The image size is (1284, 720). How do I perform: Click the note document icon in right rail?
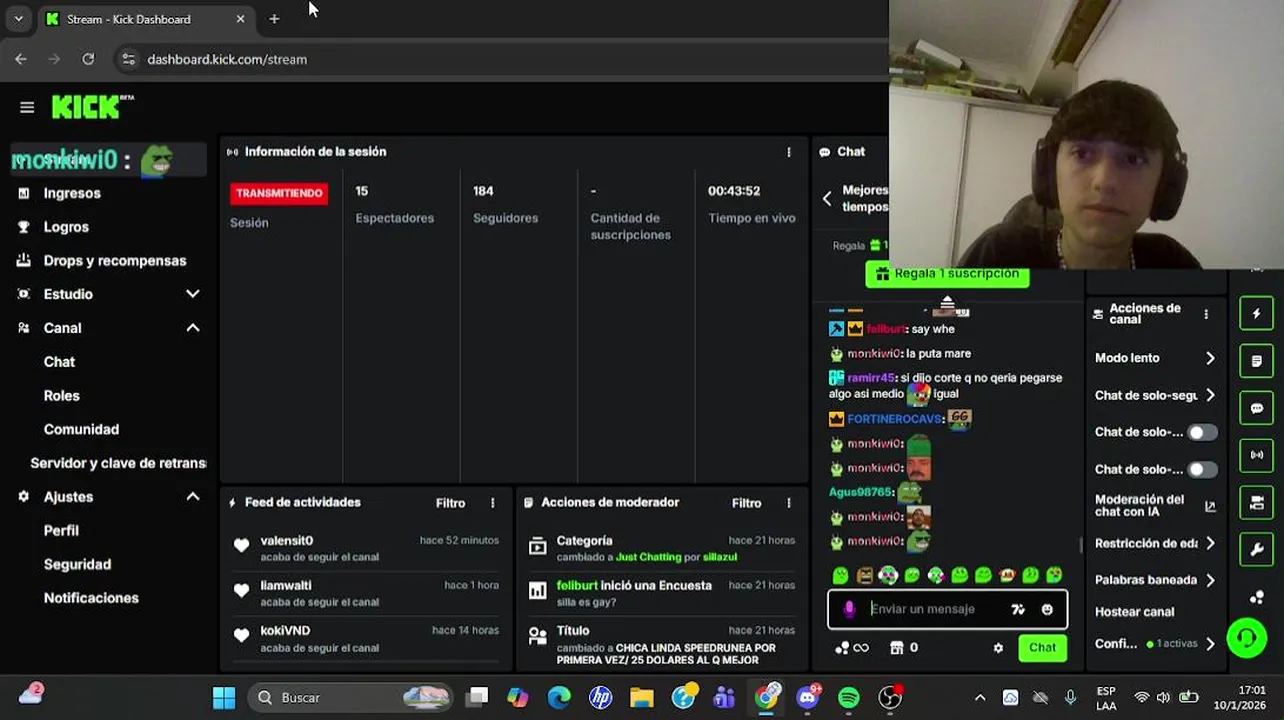(1257, 361)
